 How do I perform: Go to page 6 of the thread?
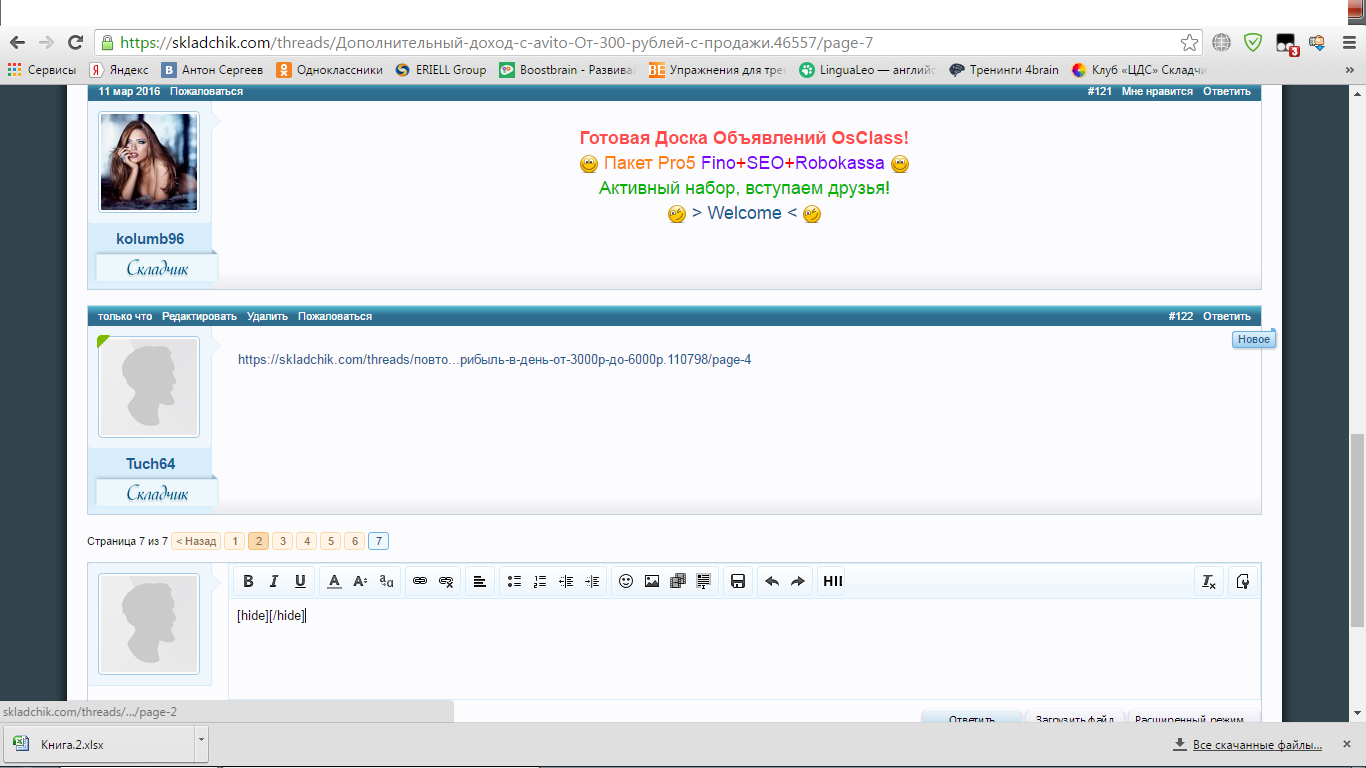tap(354, 541)
